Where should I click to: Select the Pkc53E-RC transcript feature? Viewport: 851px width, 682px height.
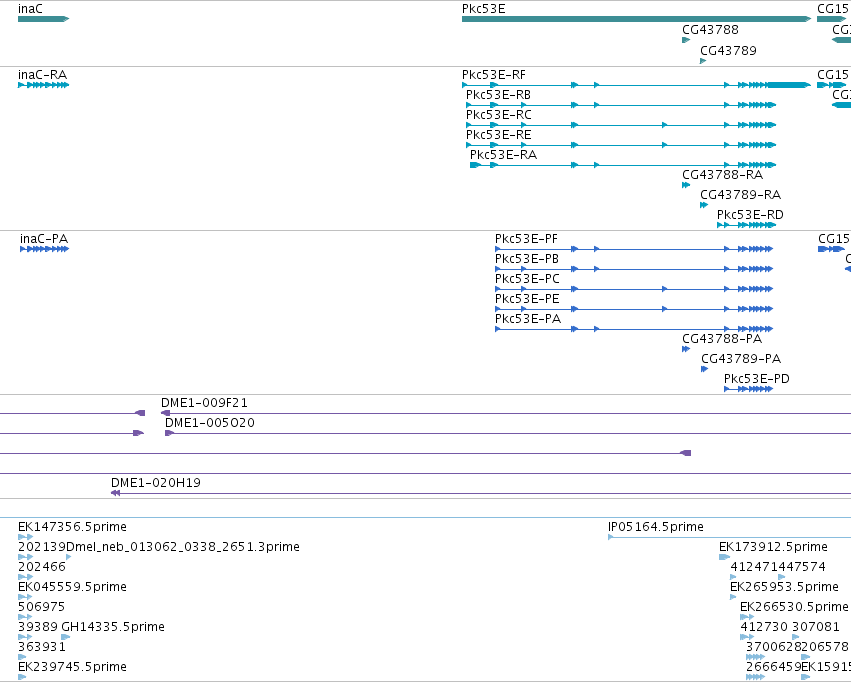point(621,125)
